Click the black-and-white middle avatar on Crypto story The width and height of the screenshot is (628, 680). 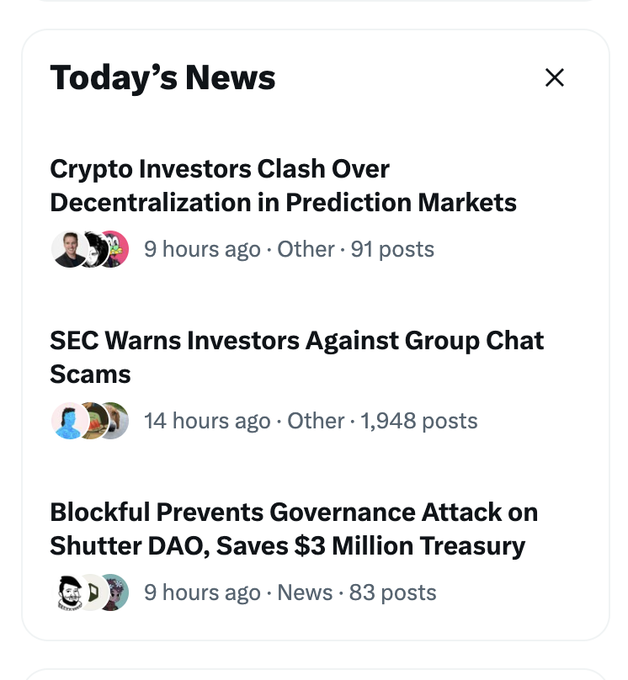94,249
